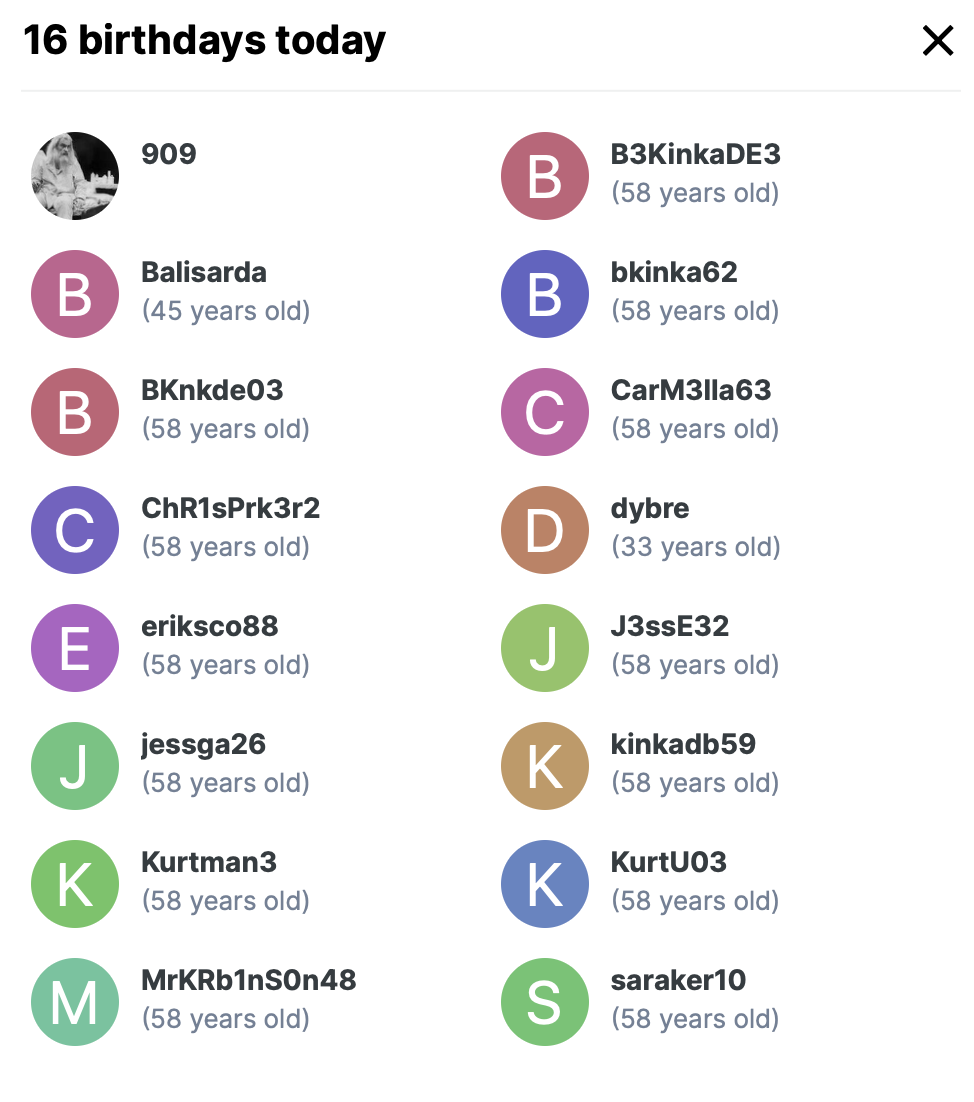Go to Kurtman3's profile name
The height and width of the screenshot is (1102, 974).
coord(209,863)
